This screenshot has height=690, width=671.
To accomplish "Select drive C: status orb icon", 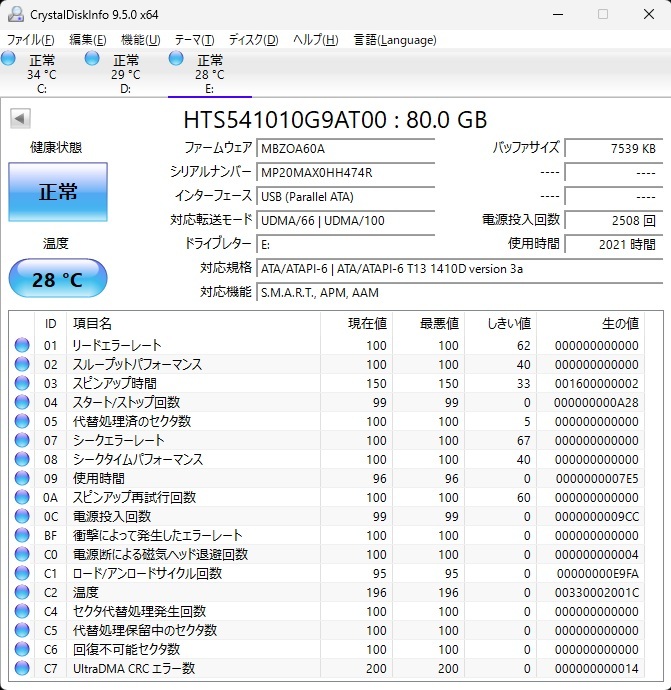I will tap(9, 60).
